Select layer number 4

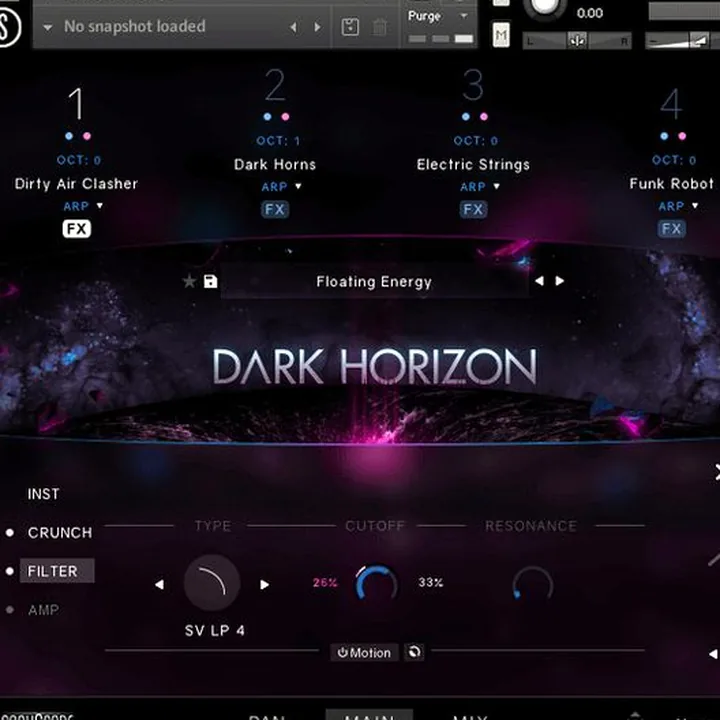pos(671,104)
